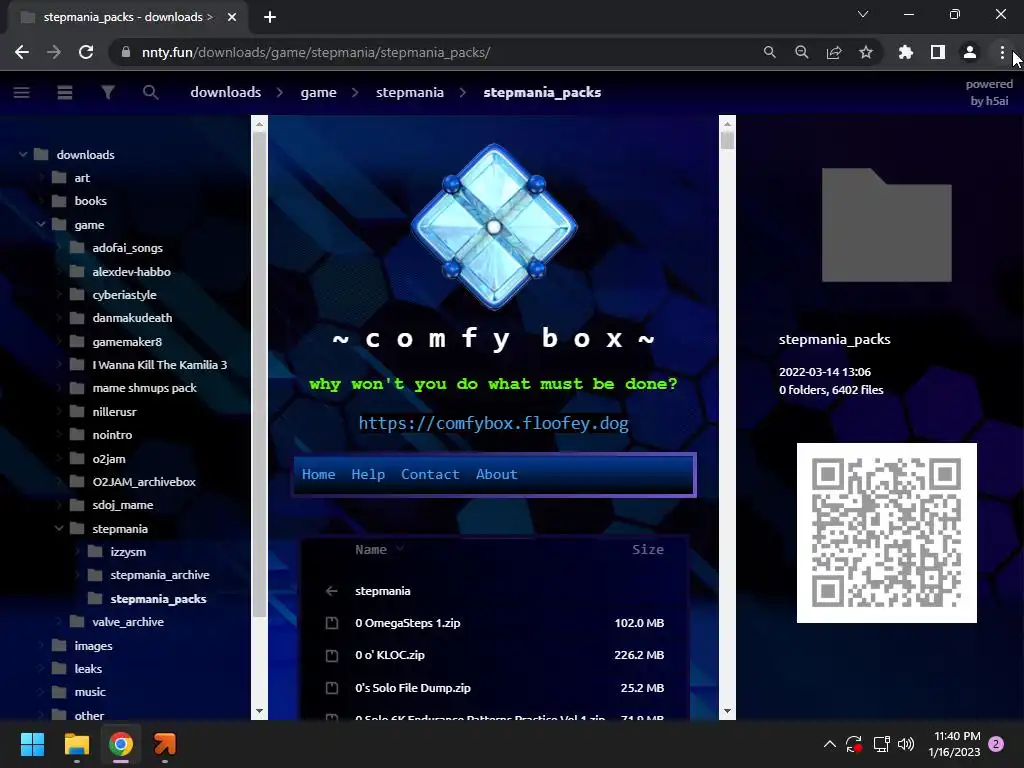Go up to parent stepmania folder row
This screenshot has width=1024, height=768.
pyautogui.click(x=494, y=591)
